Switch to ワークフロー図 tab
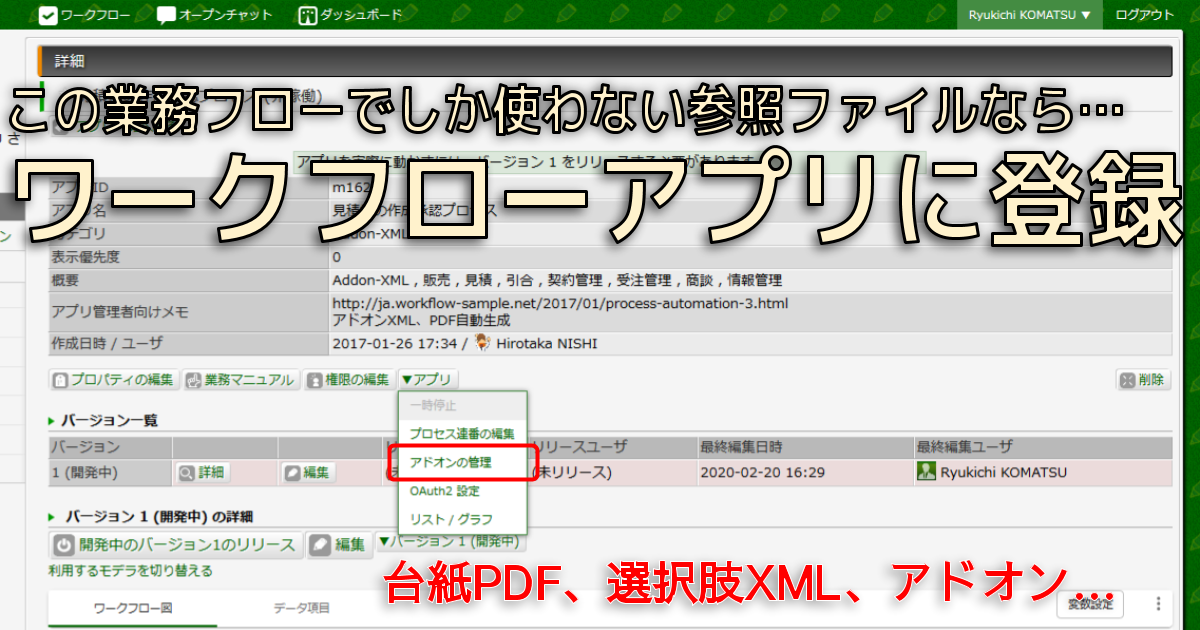 click(133, 608)
